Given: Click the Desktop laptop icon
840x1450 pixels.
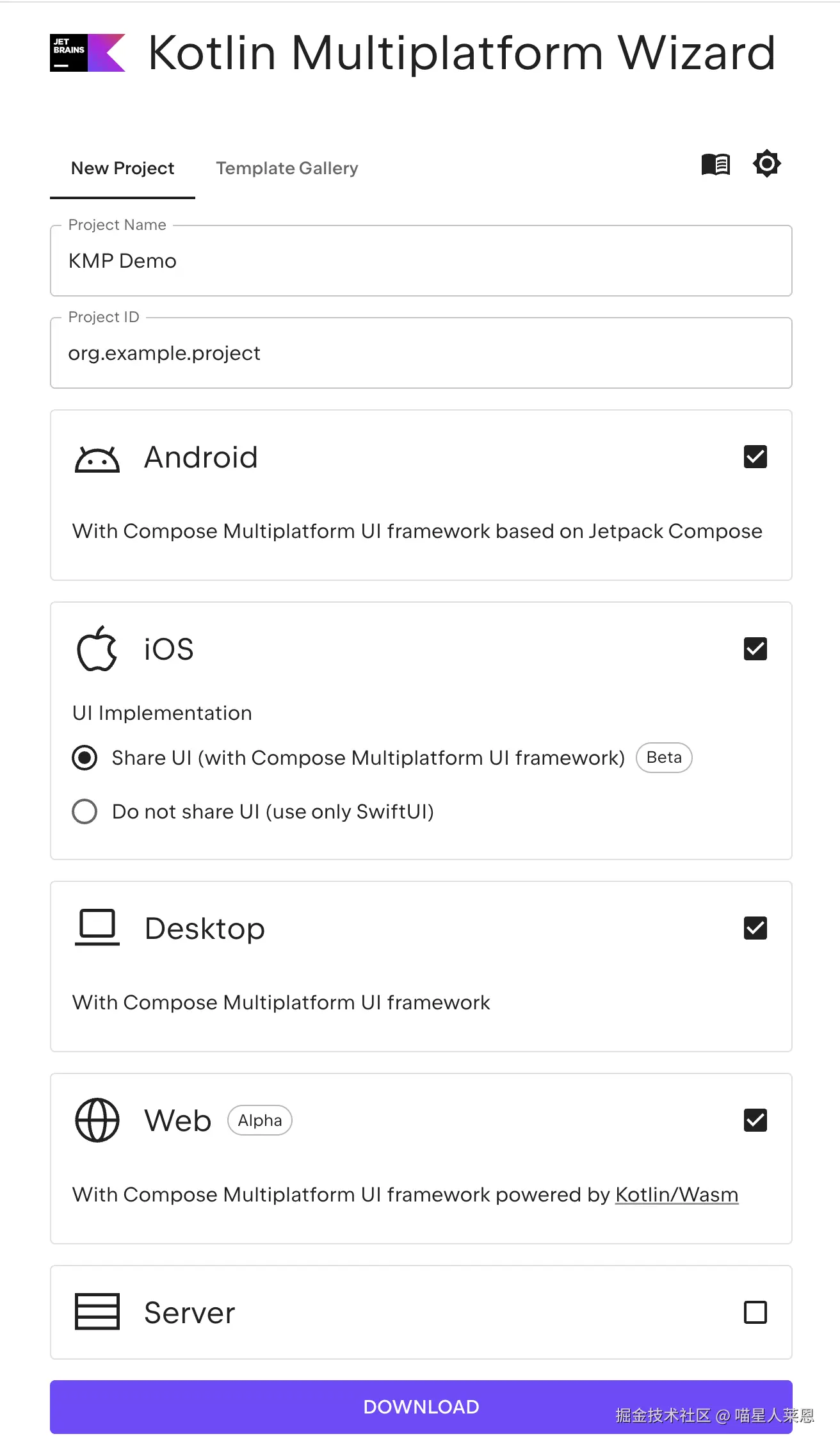Looking at the screenshot, I should (x=97, y=927).
